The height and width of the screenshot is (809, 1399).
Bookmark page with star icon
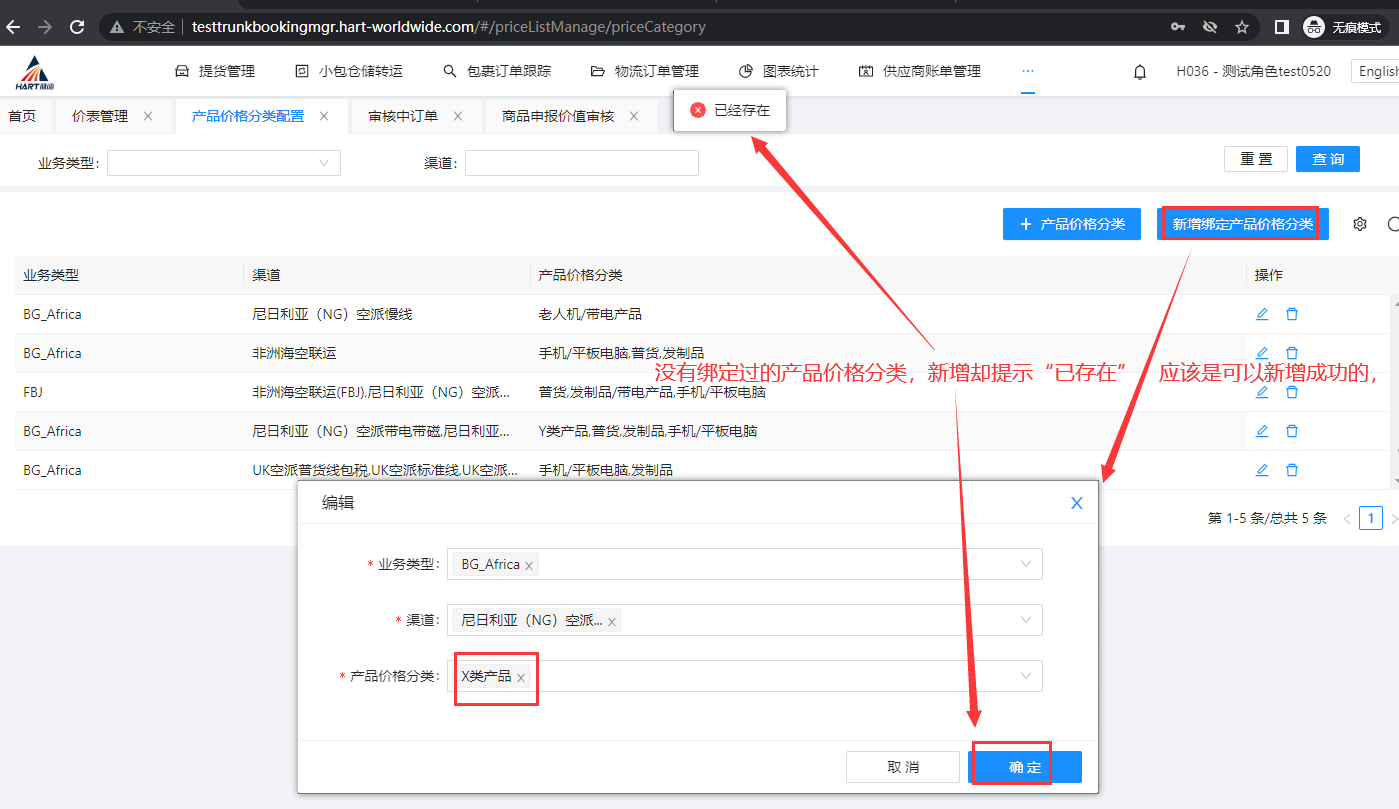pos(1242,27)
